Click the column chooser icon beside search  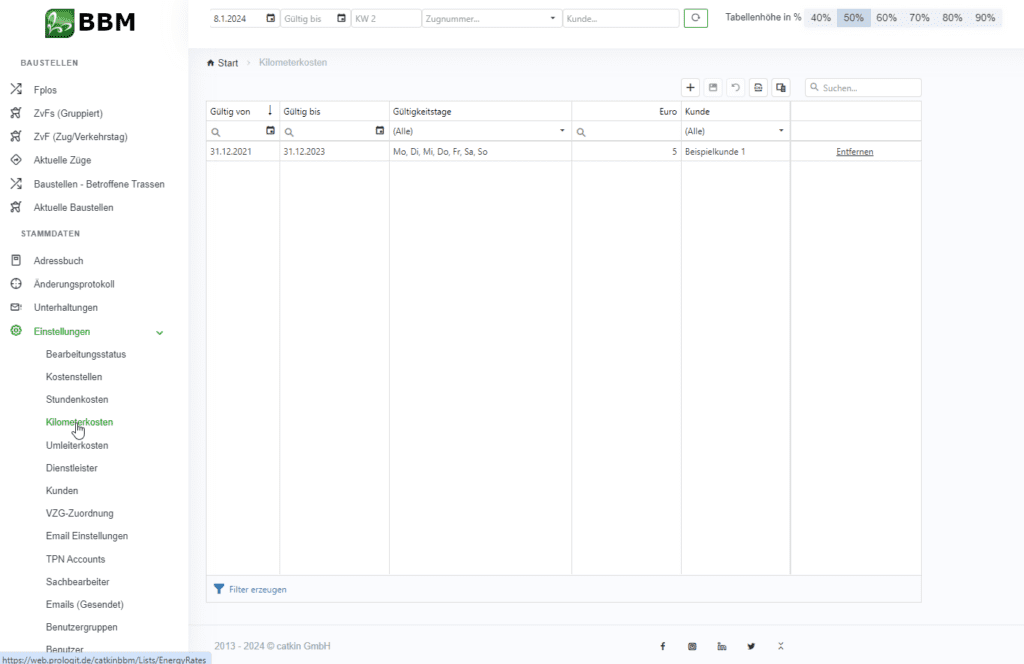(x=781, y=88)
